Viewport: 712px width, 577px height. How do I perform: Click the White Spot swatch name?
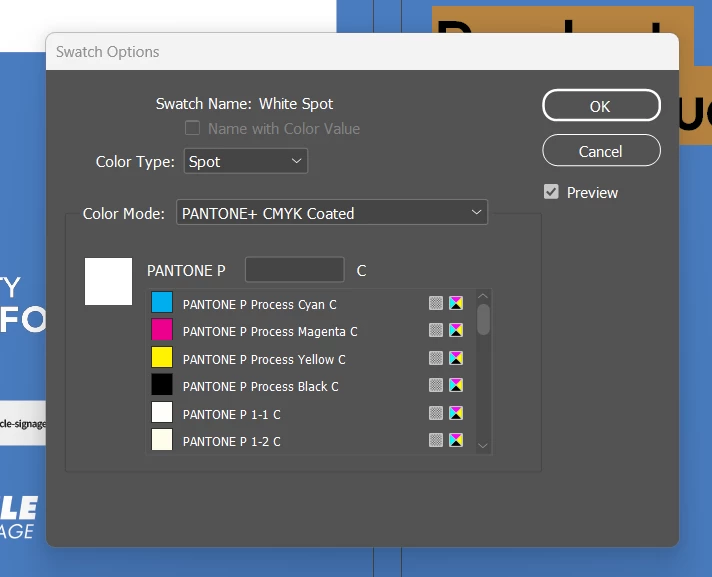(x=296, y=104)
